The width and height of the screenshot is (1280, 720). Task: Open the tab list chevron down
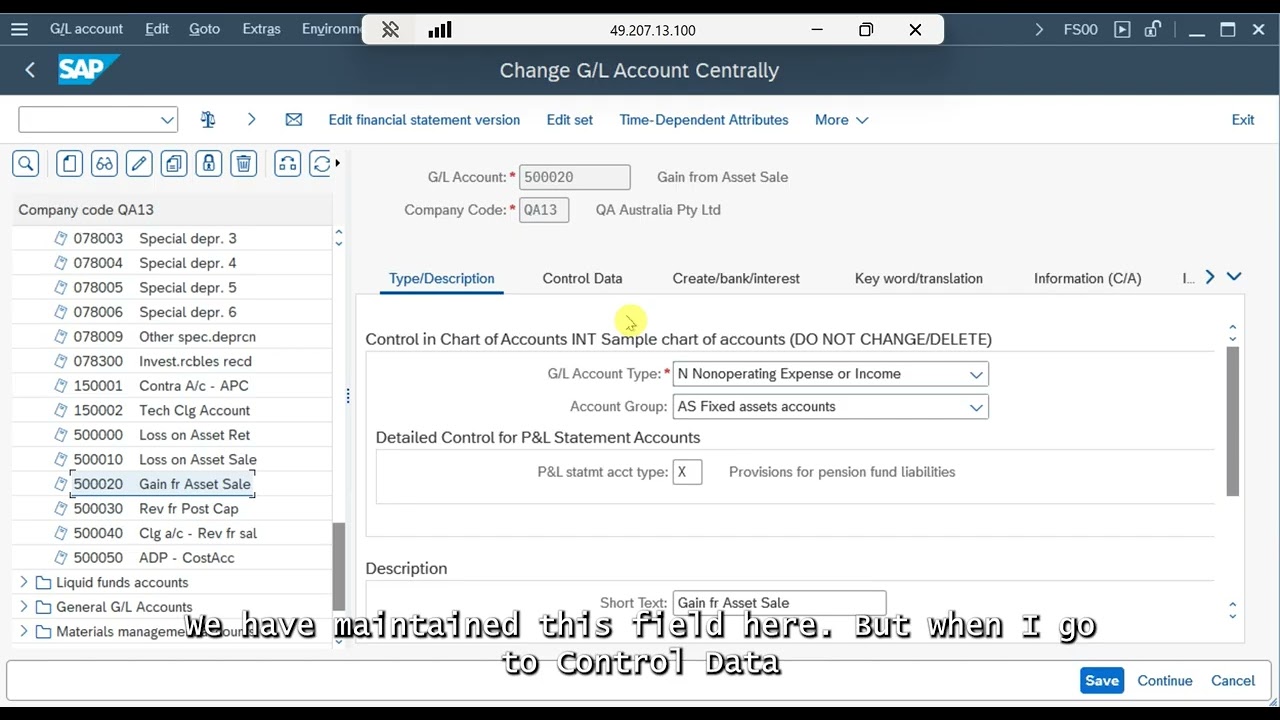click(1234, 277)
